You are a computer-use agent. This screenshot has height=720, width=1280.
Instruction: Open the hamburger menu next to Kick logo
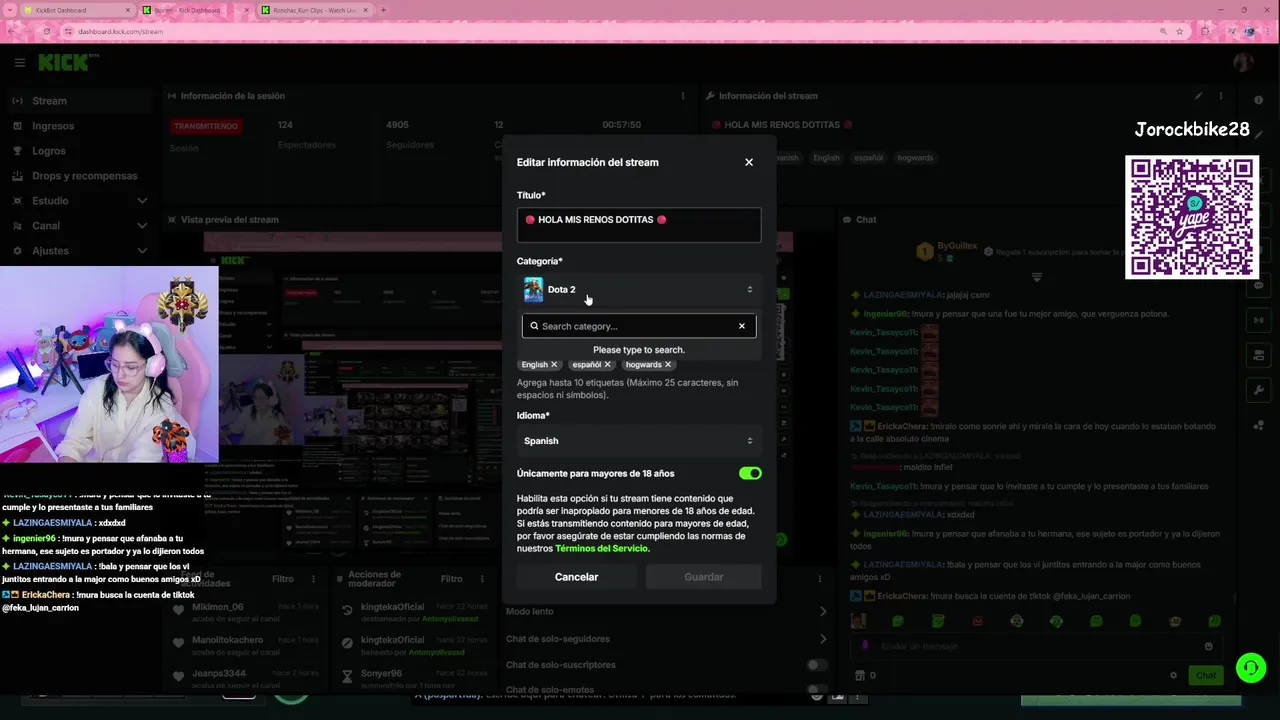click(x=19, y=63)
